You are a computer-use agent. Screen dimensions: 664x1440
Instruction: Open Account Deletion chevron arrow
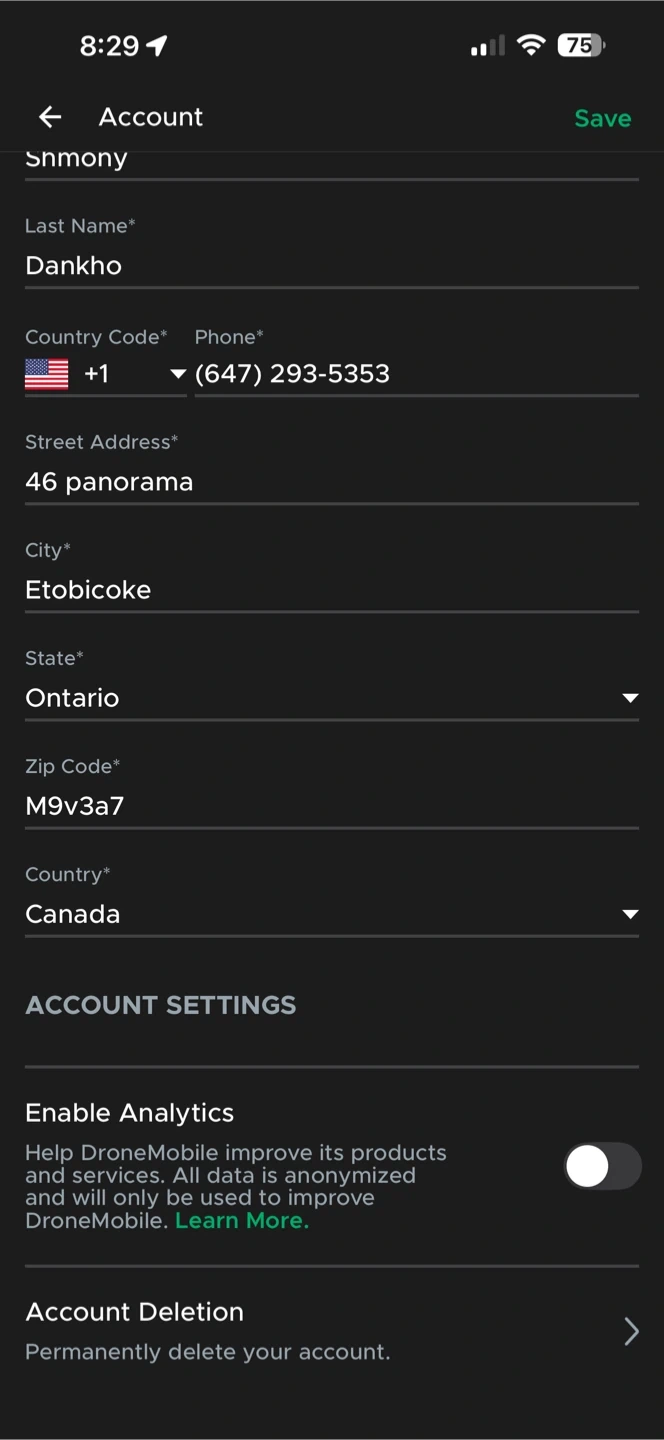coord(631,1331)
